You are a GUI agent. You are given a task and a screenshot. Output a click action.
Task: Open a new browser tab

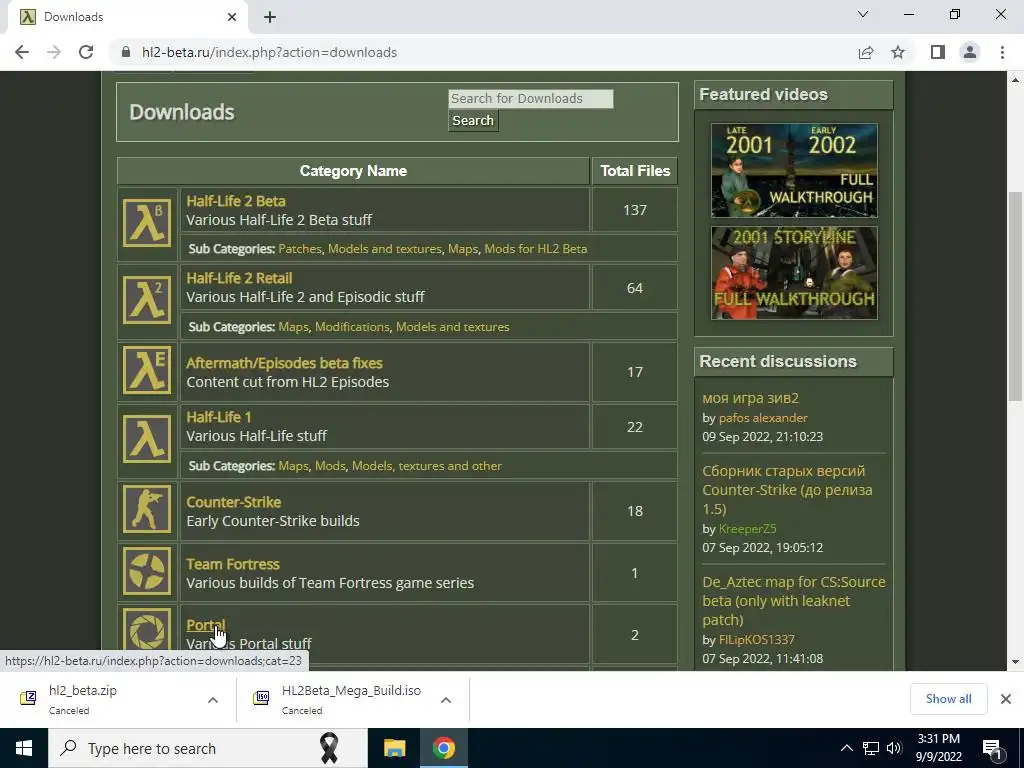[270, 18]
